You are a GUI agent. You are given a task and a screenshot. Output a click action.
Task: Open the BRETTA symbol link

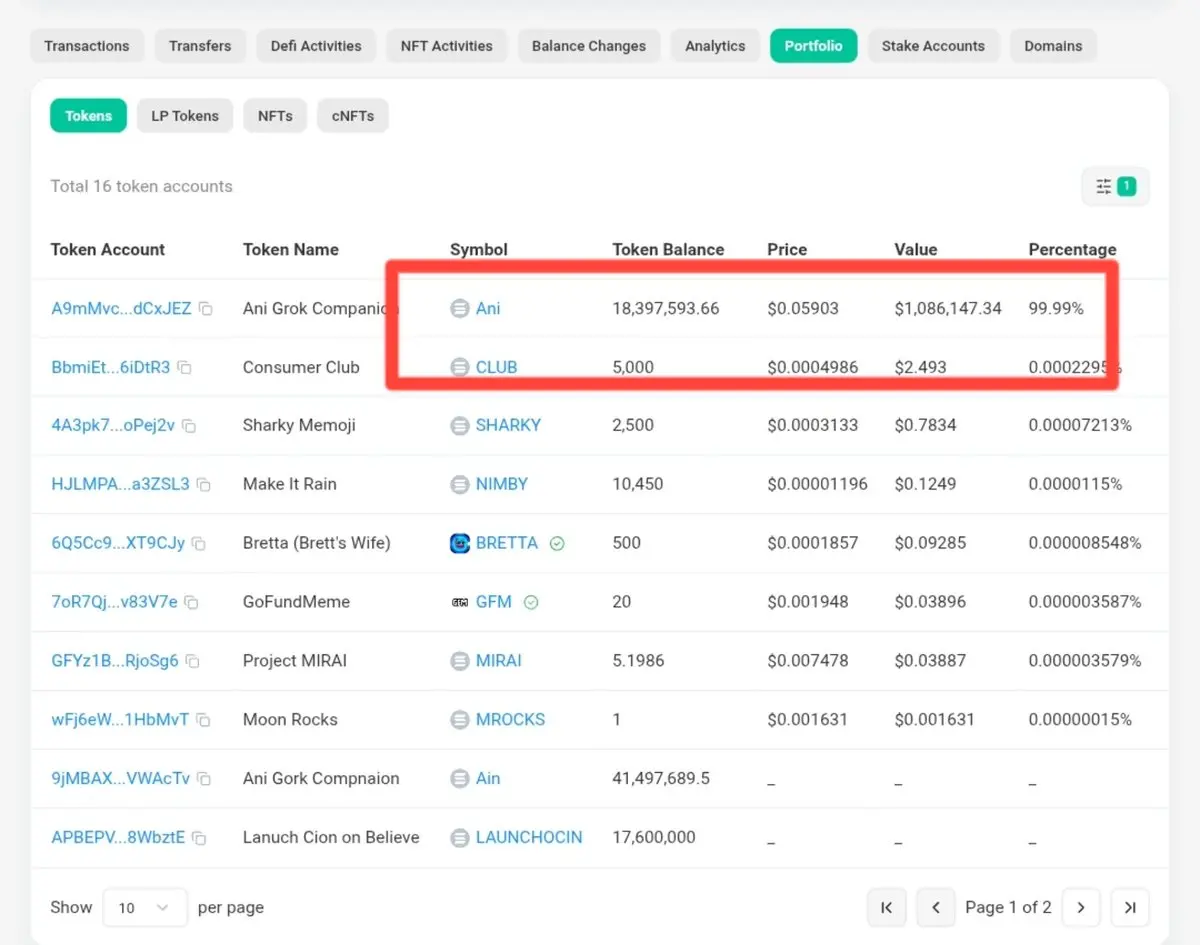coord(507,544)
